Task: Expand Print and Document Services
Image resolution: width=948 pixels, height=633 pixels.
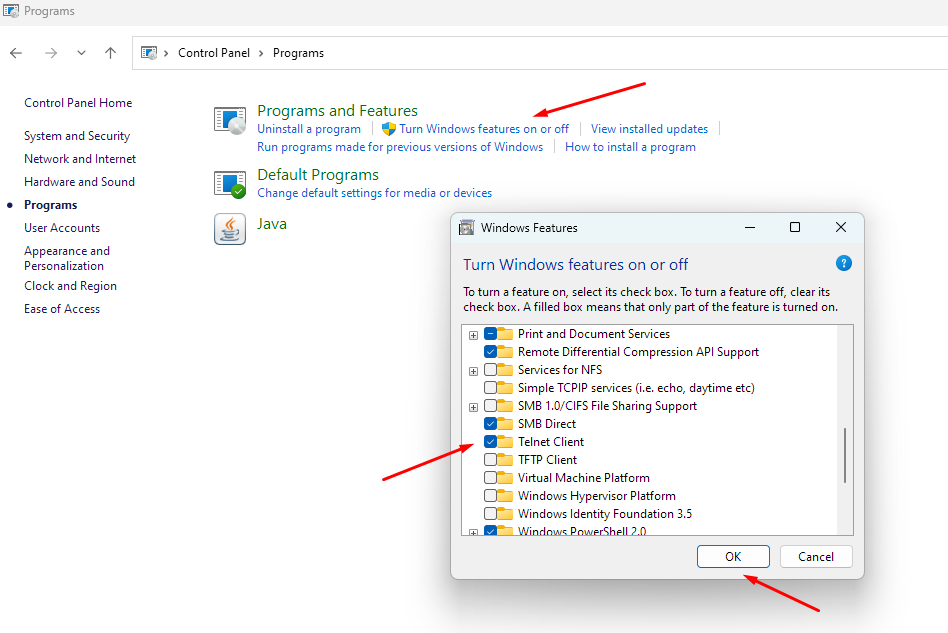Action: pyautogui.click(x=473, y=334)
